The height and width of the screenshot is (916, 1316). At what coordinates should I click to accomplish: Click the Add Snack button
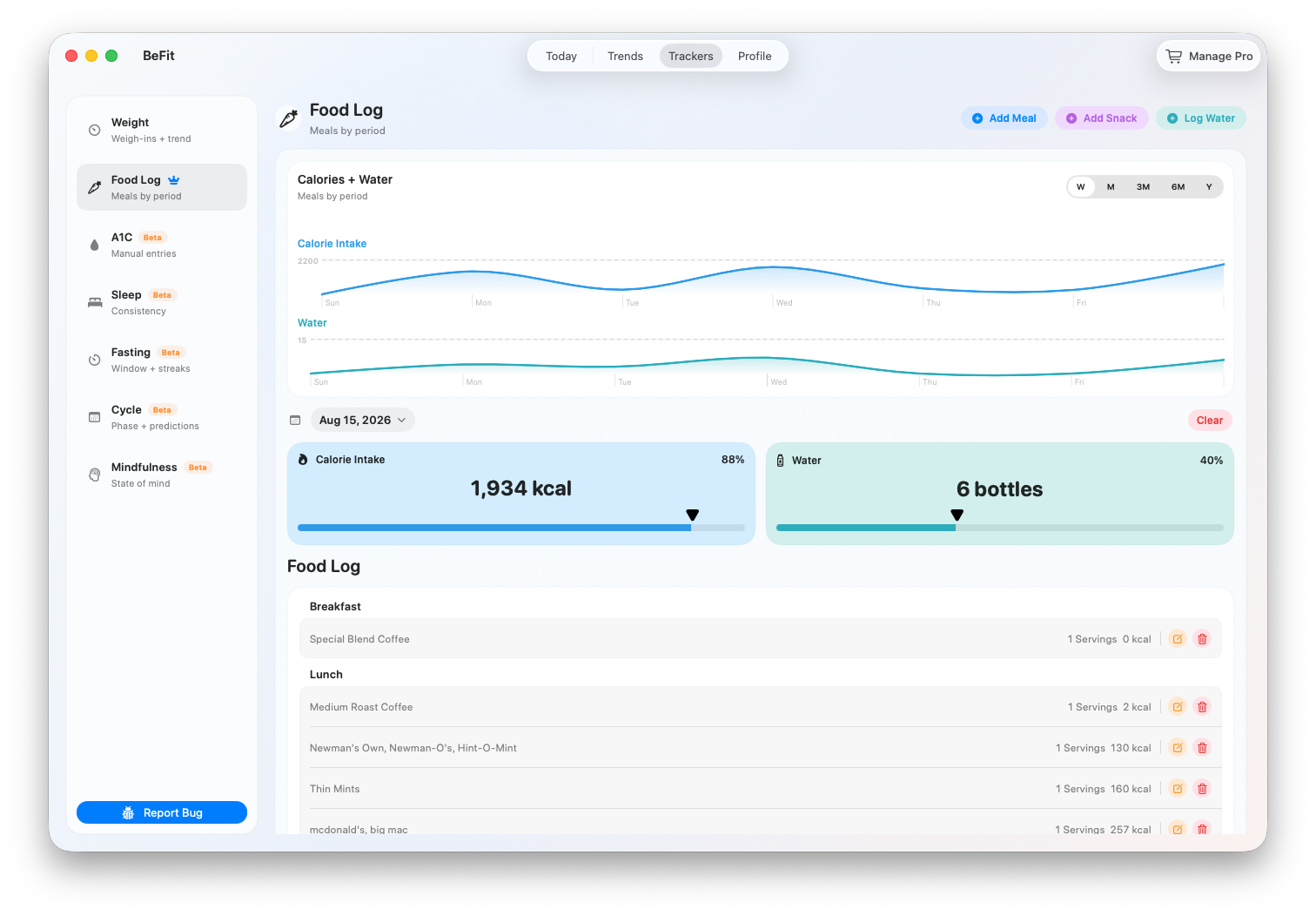(1102, 118)
